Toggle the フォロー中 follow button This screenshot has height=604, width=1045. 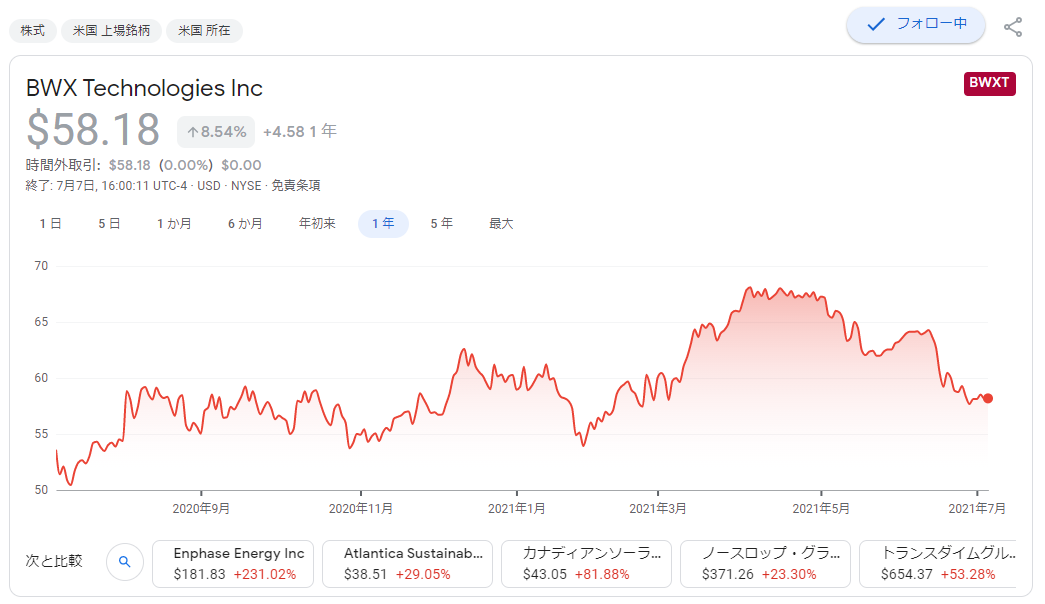tap(916, 25)
